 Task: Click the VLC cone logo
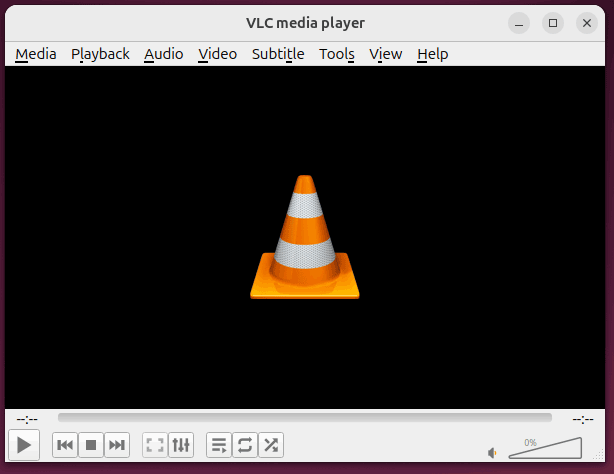pyautogui.click(x=305, y=237)
